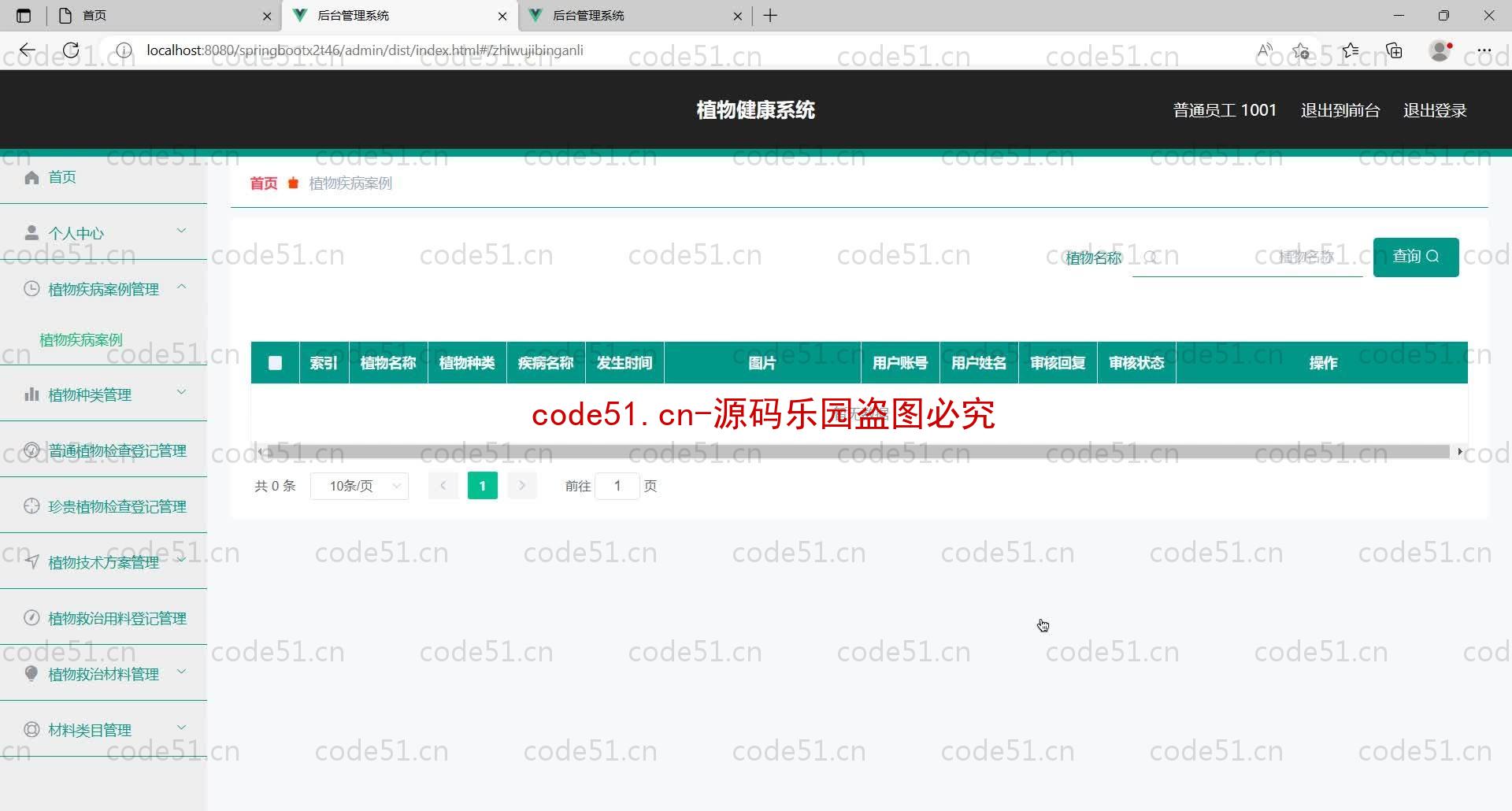Click the bar chart icon beside 植物种类管理
Image resolution: width=1512 pixels, height=811 pixels.
(31, 394)
